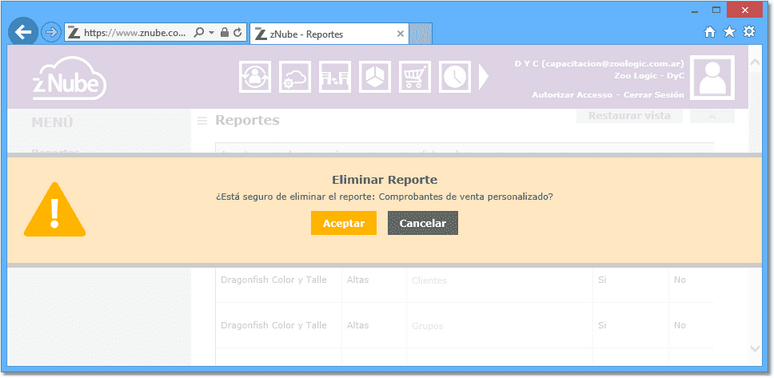Image resolution: width=774 pixels, height=378 pixels.
Task: Click No cell in the Grupos row
Action: [680, 325]
